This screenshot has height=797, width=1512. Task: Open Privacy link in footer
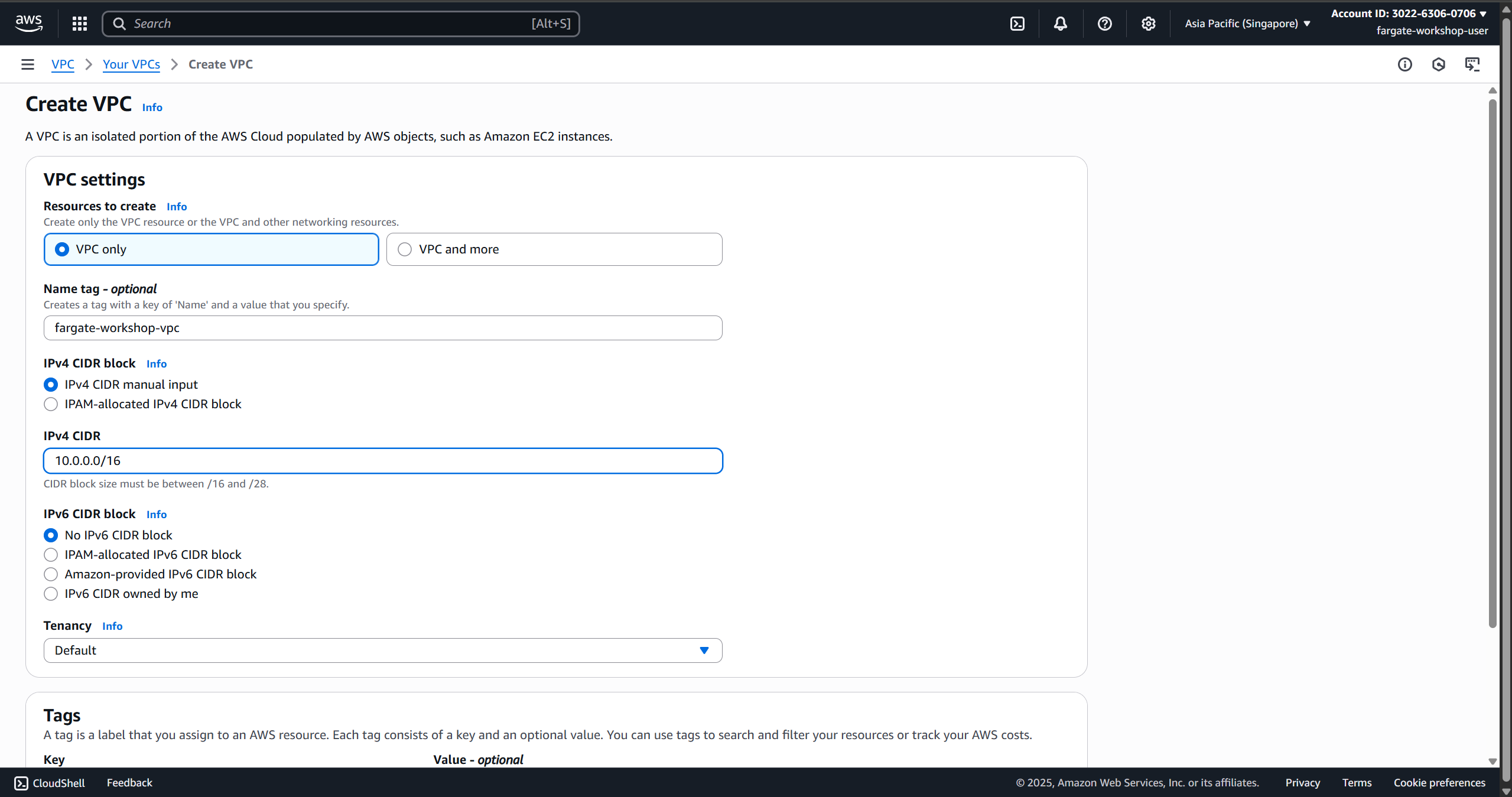pyautogui.click(x=1302, y=783)
